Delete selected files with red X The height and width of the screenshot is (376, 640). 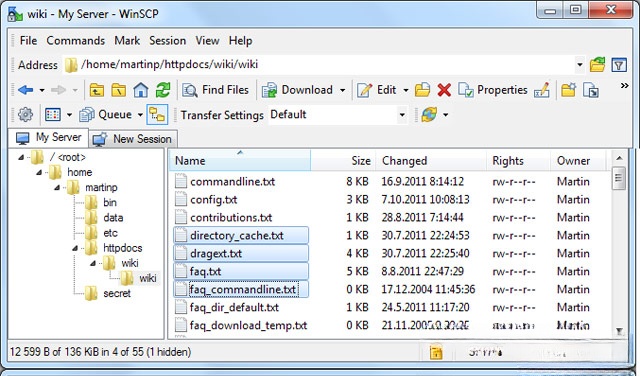pos(444,90)
